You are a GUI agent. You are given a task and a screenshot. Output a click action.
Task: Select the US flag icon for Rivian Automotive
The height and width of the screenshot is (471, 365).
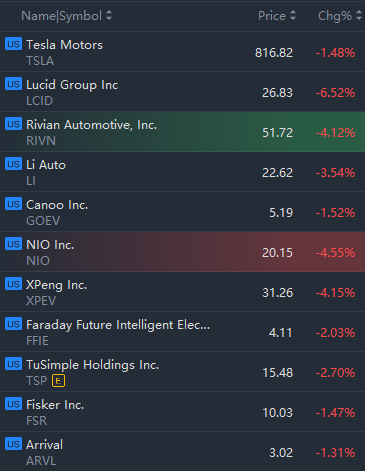(13, 124)
